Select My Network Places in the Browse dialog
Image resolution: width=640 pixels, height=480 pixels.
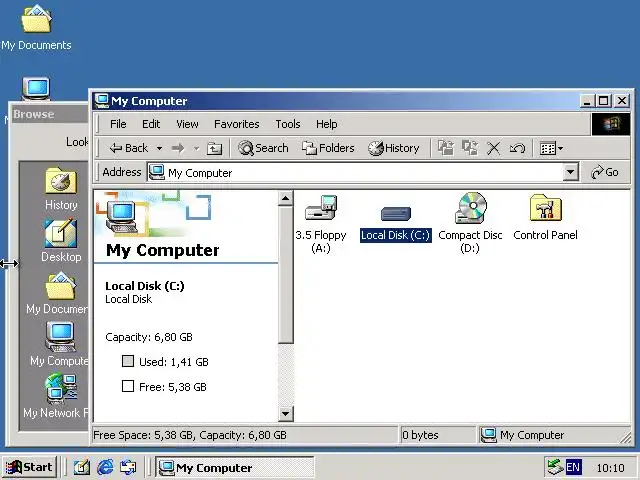point(56,397)
